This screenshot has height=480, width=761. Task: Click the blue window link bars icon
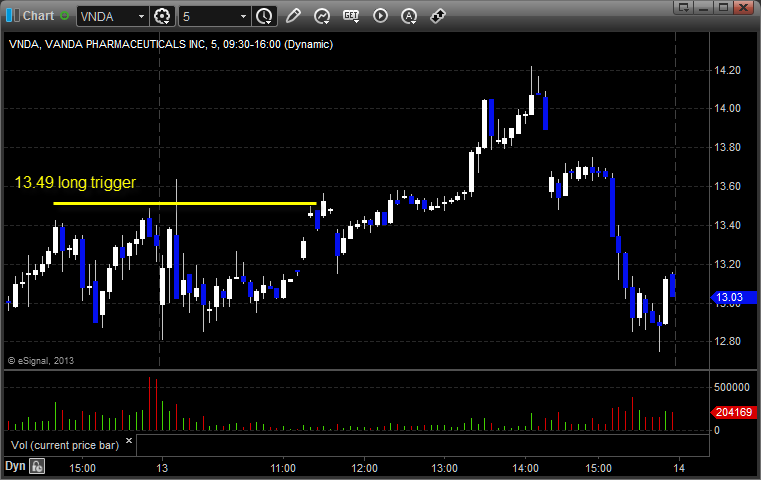[x=13, y=15]
